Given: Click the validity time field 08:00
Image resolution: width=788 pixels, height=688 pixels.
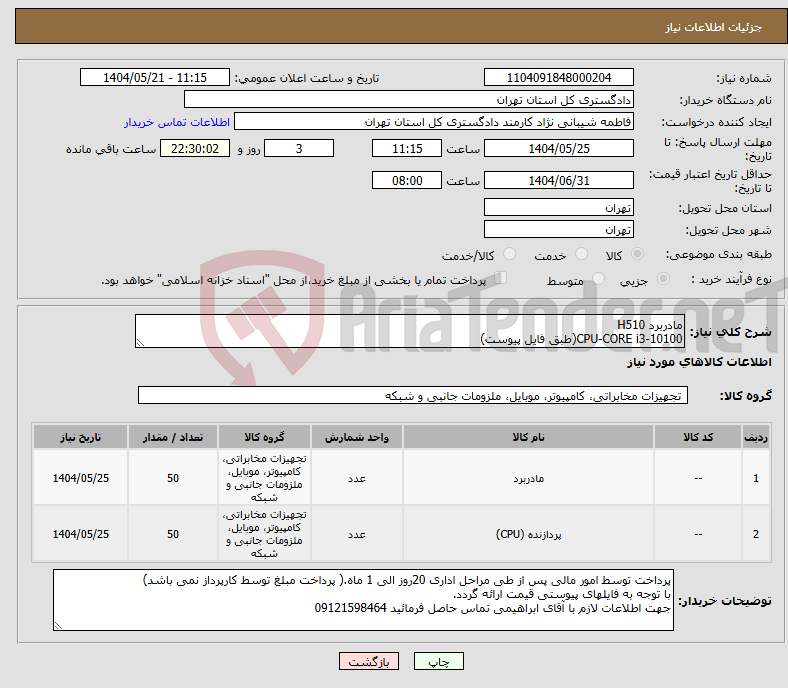Looking at the screenshot, I should coord(407,180).
